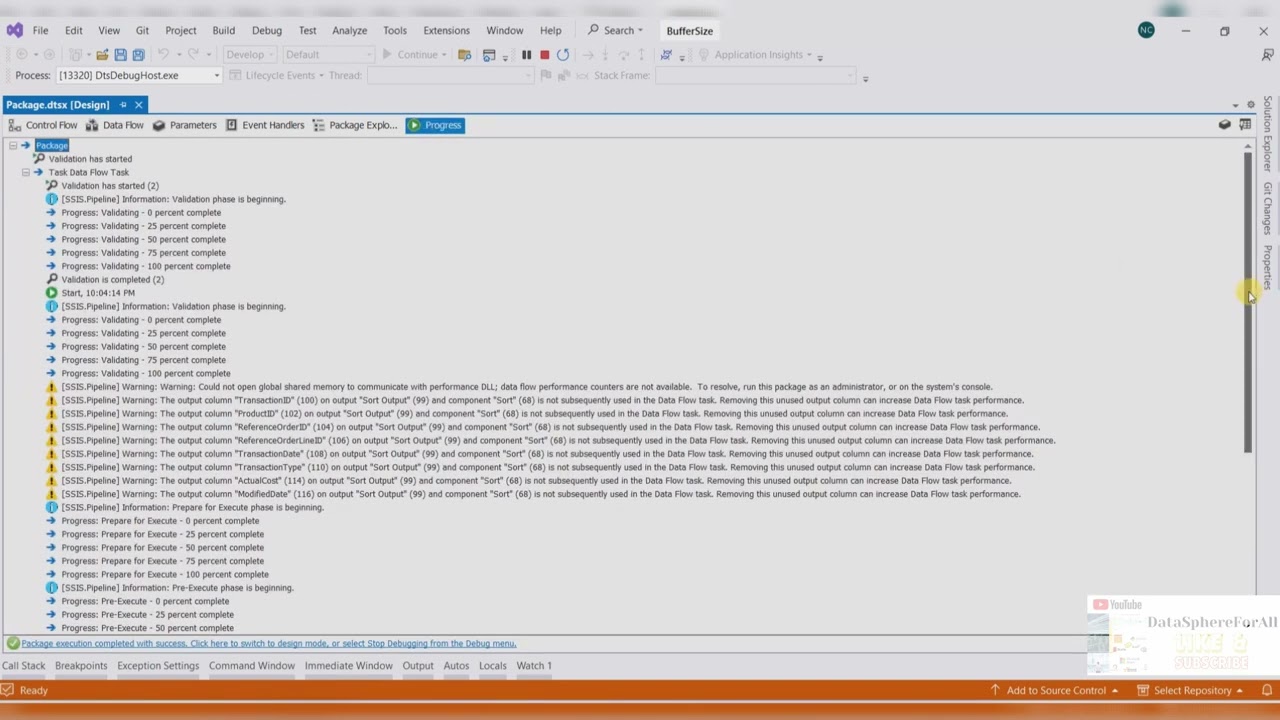Click the notifications bell icon
The image size is (1280, 720).
1266,691
